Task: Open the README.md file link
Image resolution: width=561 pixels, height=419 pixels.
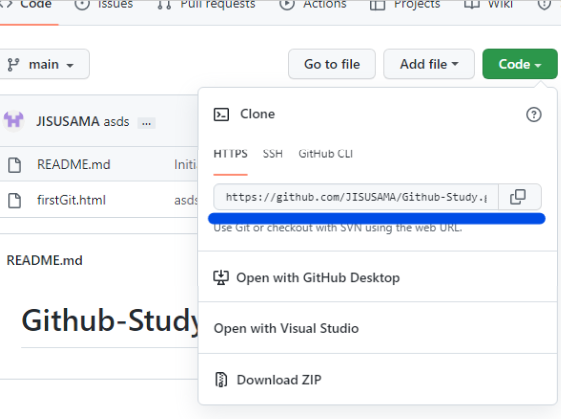Action: click(x=73, y=165)
